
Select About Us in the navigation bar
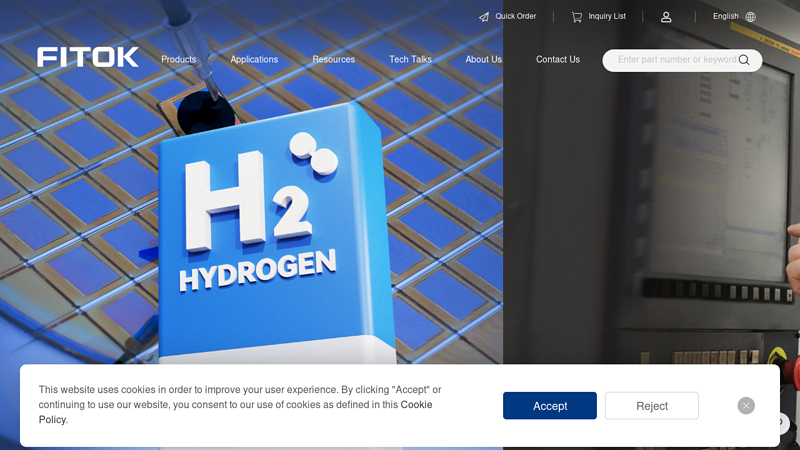pos(483,60)
